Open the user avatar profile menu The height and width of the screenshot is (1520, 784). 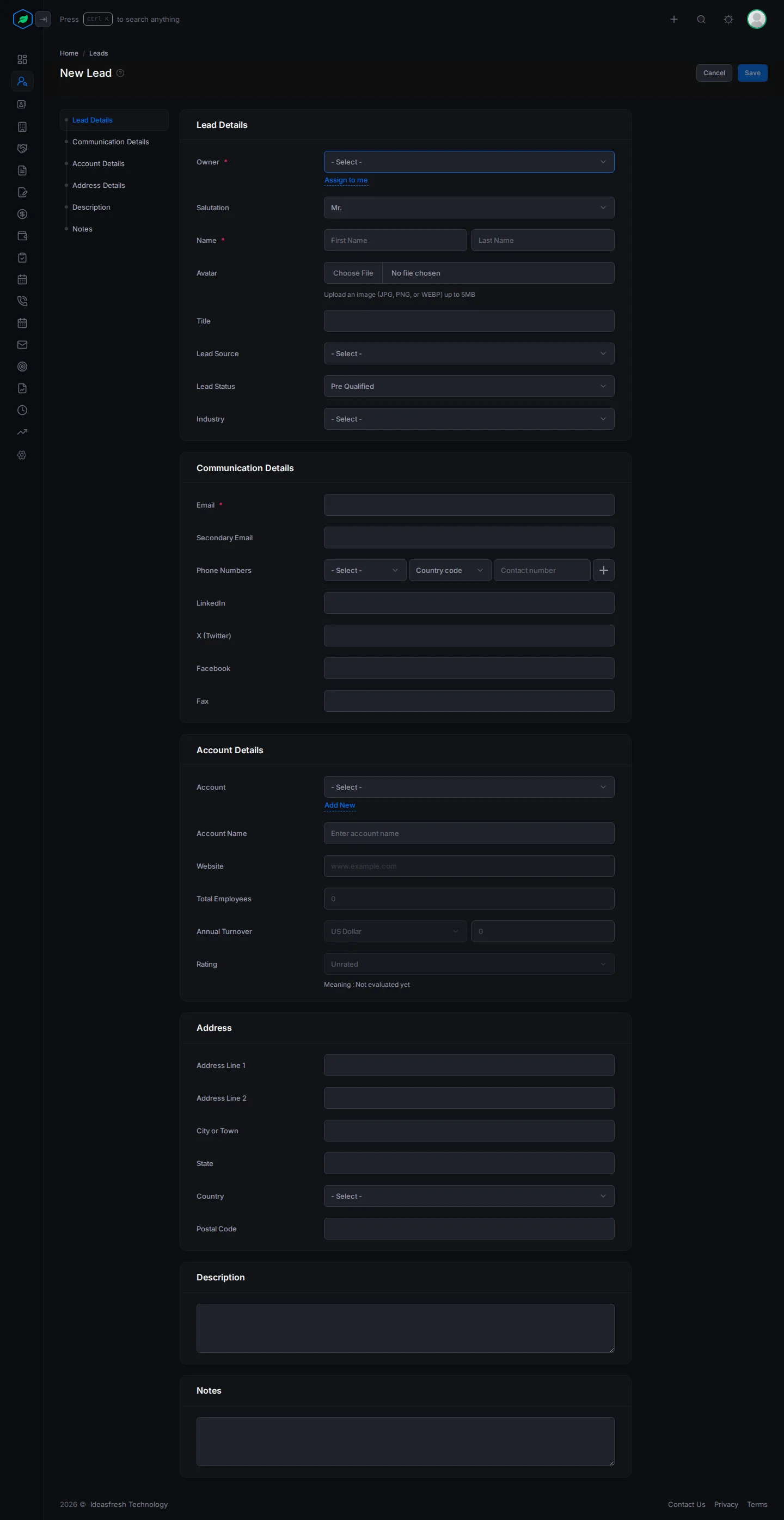(x=756, y=20)
